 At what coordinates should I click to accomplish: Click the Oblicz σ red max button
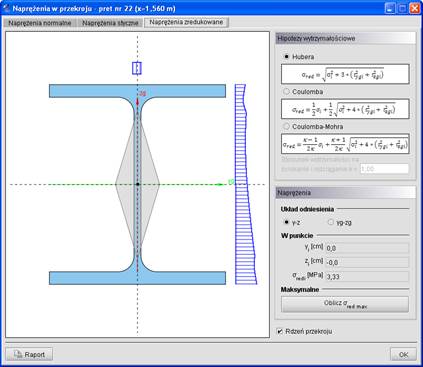345,304
